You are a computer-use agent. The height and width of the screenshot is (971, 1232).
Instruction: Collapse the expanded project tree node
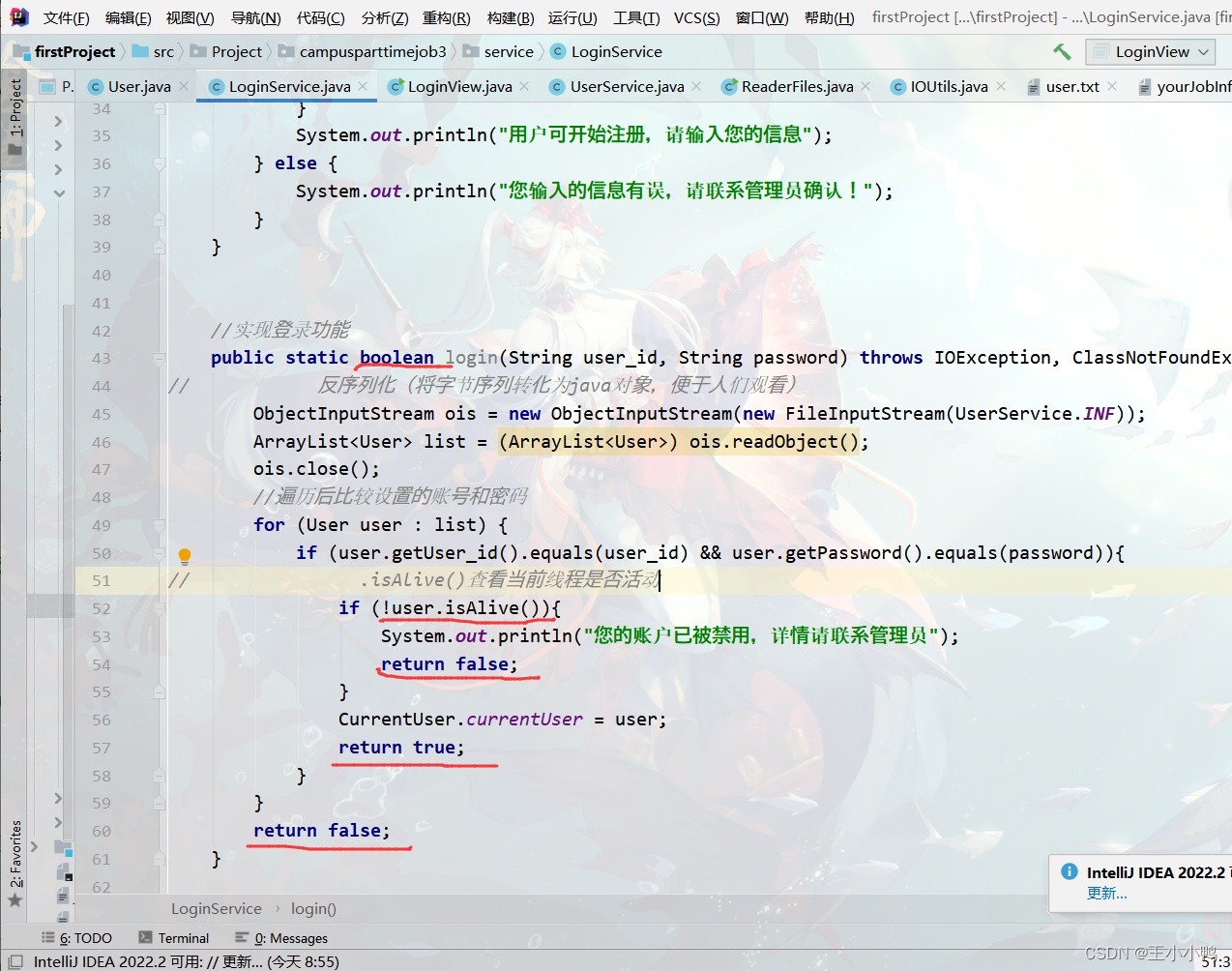click(x=59, y=193)
